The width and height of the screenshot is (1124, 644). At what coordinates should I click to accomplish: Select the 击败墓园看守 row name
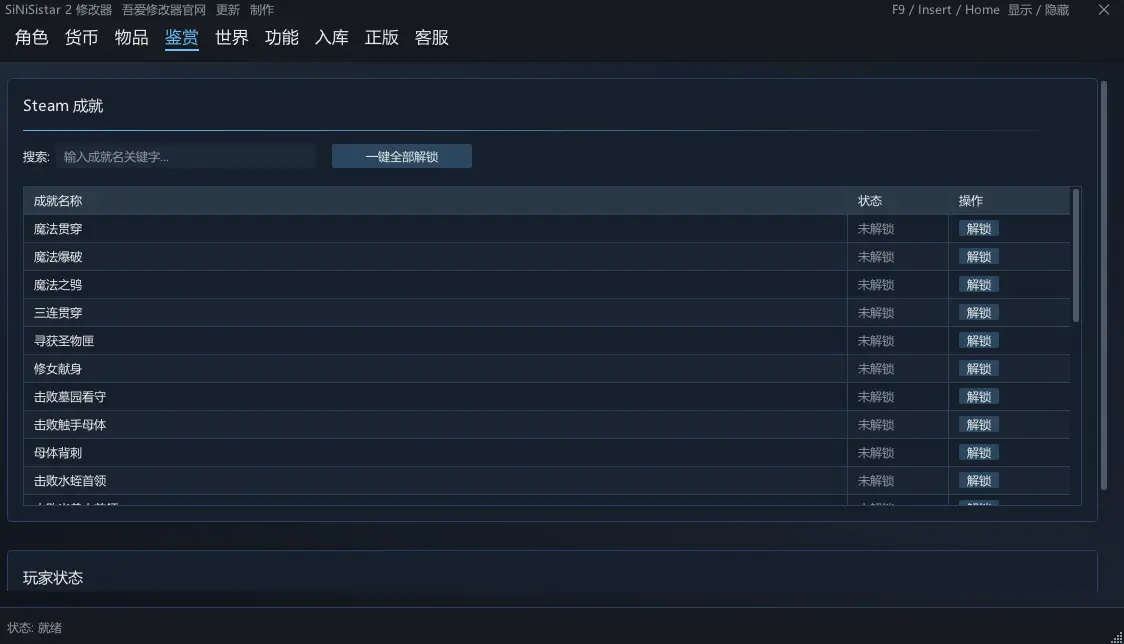point(70,397)
